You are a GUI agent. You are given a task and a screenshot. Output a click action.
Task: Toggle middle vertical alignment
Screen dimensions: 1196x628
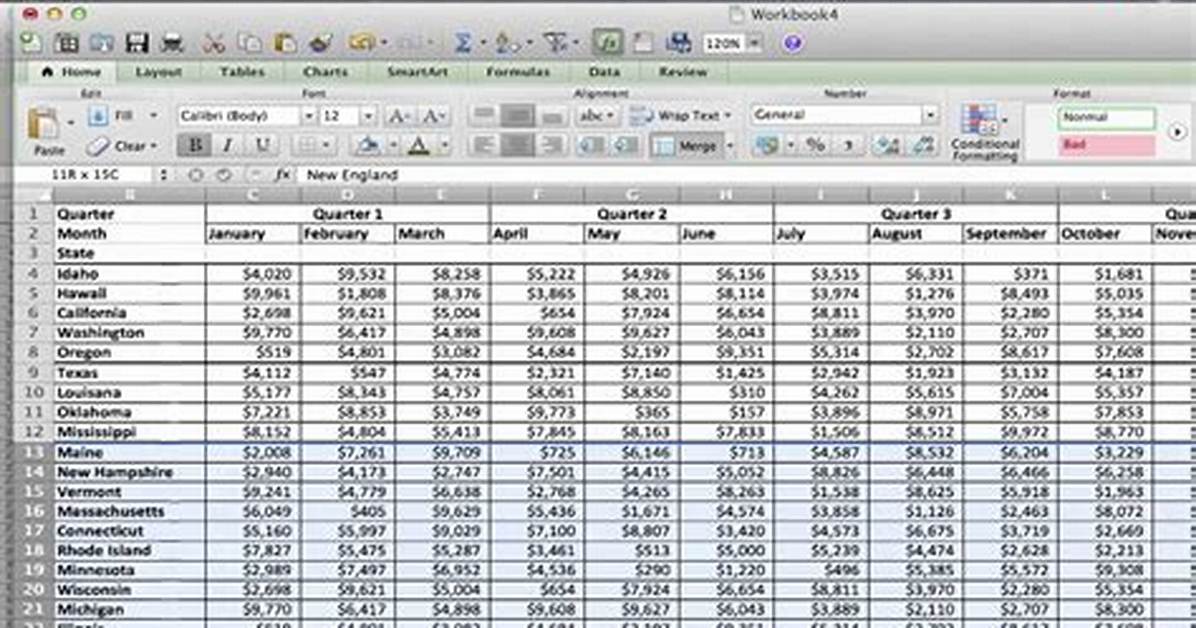[517, 116]
